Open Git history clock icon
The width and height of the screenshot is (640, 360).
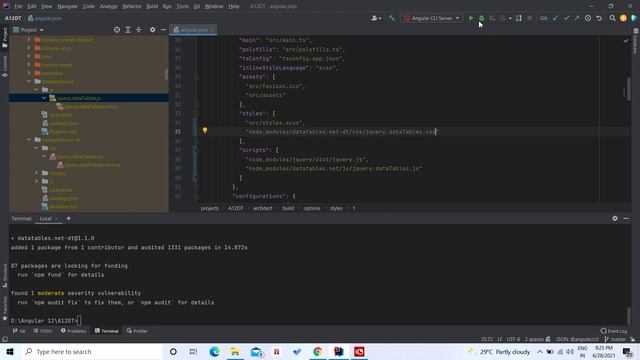[588, 18]
